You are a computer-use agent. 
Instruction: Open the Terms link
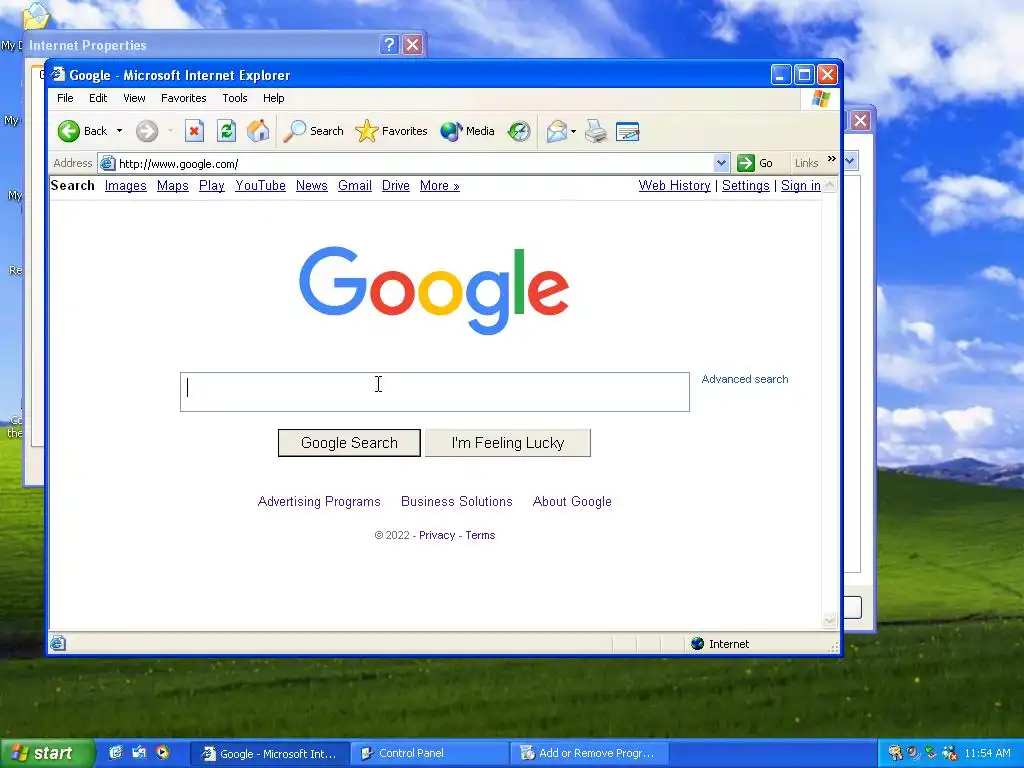(480, 536)
